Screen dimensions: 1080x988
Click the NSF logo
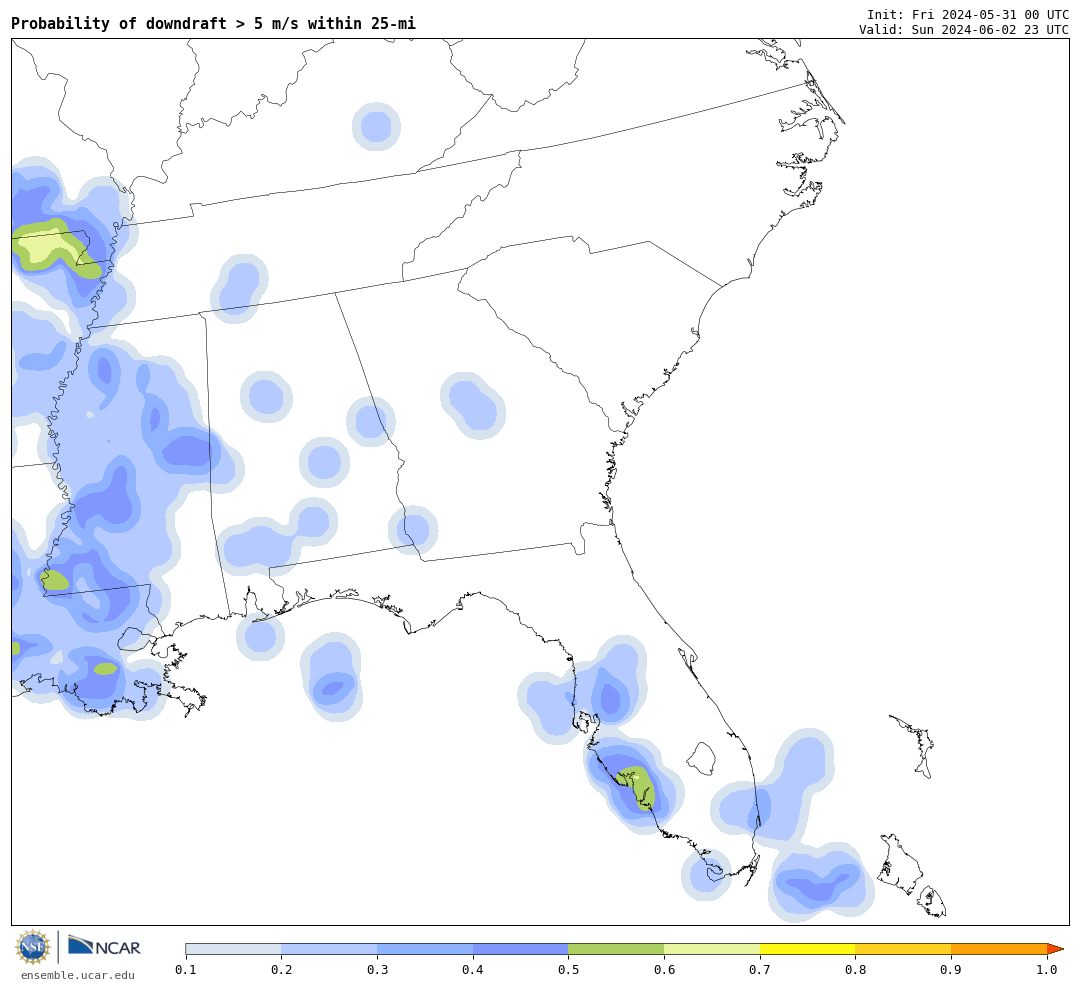tap(33, 947)
